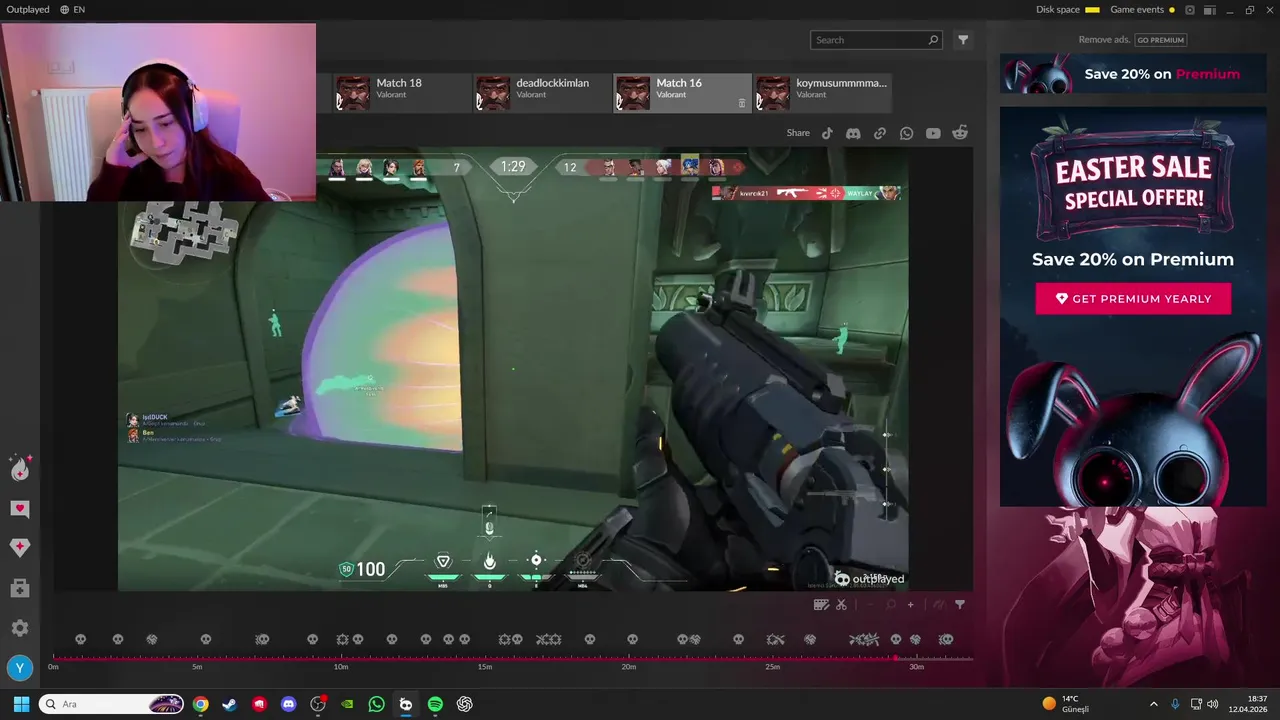Open Spotify from the taskbar
The image size is (1280, 720).
[x=435, y=704]
